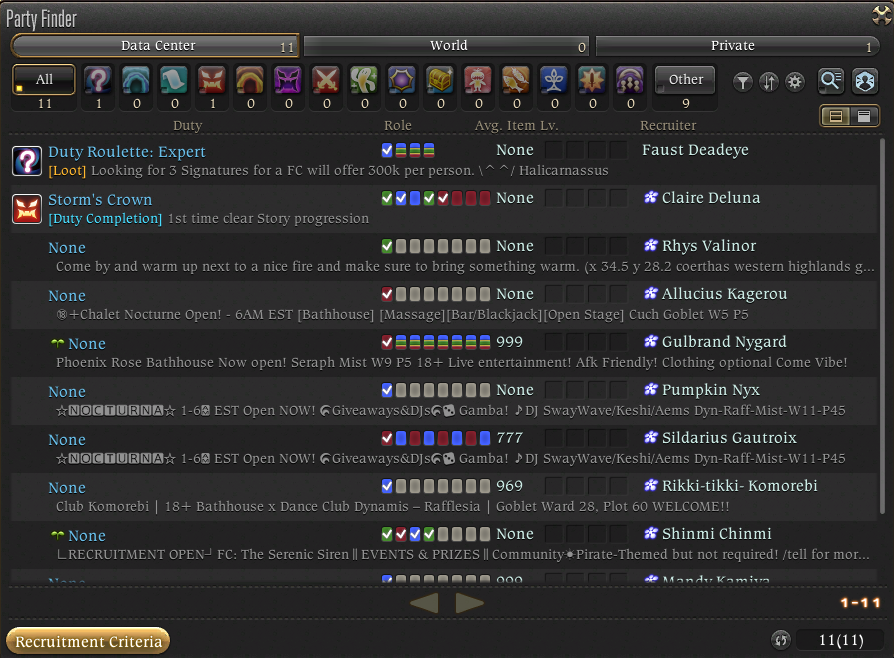Click the 1-11 page range indicator
894x658 pixels.
860,603
